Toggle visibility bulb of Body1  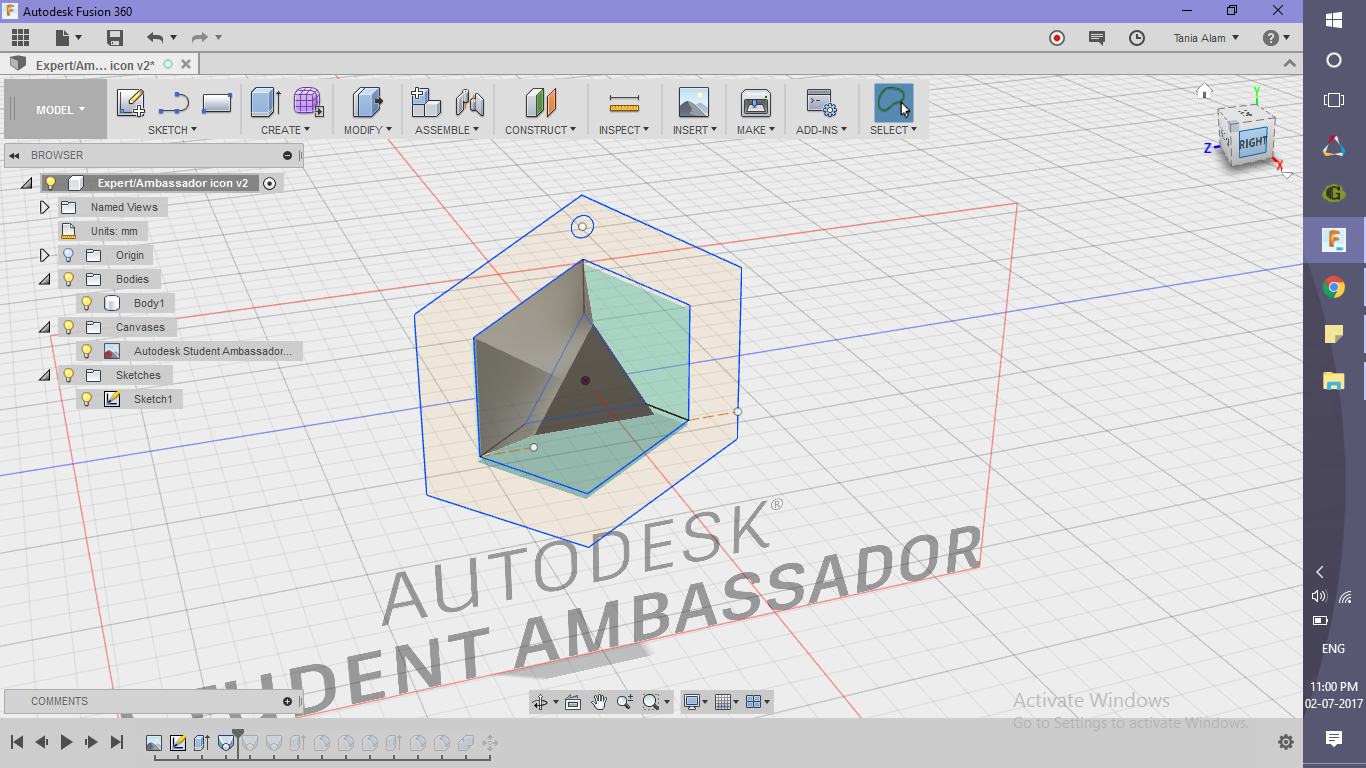[87, 303]
